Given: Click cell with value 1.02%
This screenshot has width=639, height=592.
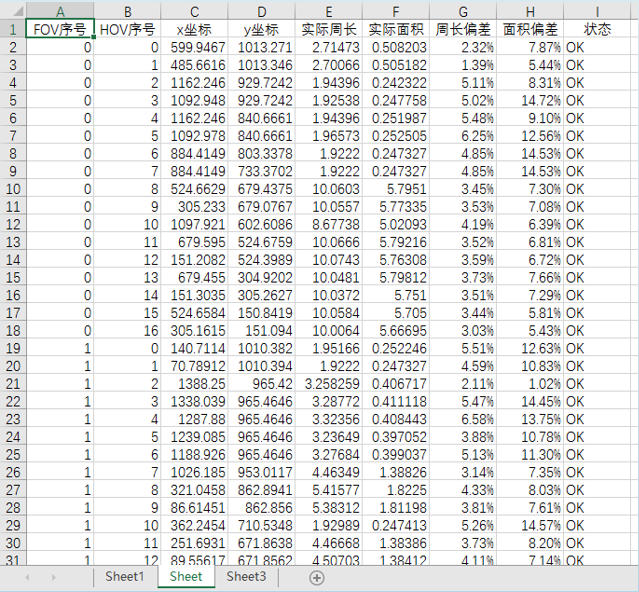Looking at the screenshot, I should pyautogui.click(x=530, y=383).
